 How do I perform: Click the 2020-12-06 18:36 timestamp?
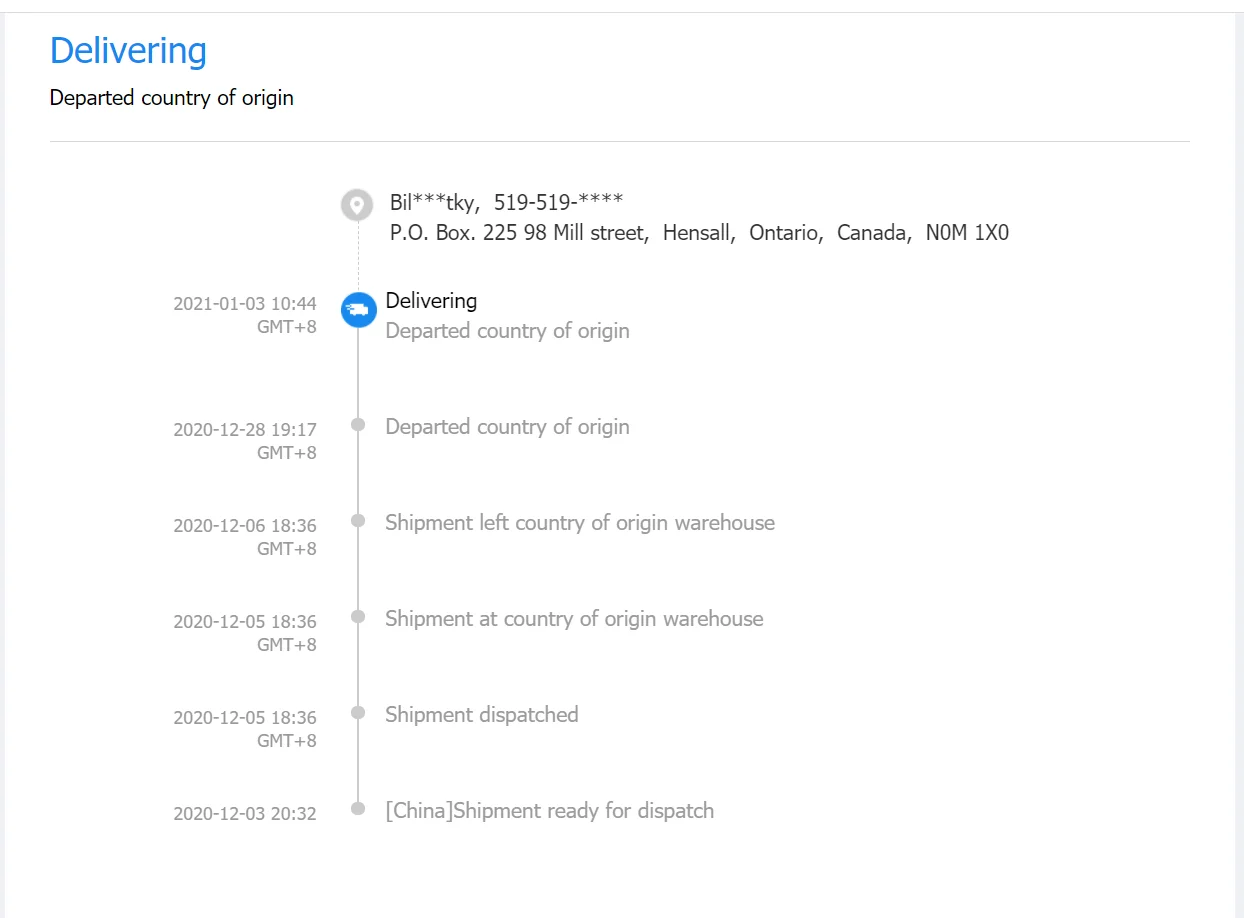click(245, 526)
